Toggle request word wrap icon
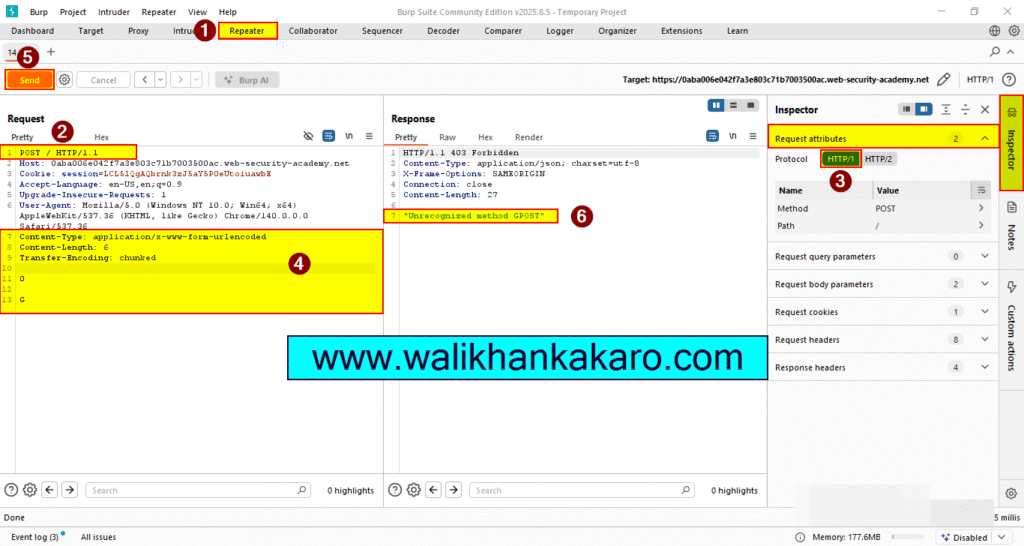Viewport: 1024px width, 546px height. pos(328,136)
